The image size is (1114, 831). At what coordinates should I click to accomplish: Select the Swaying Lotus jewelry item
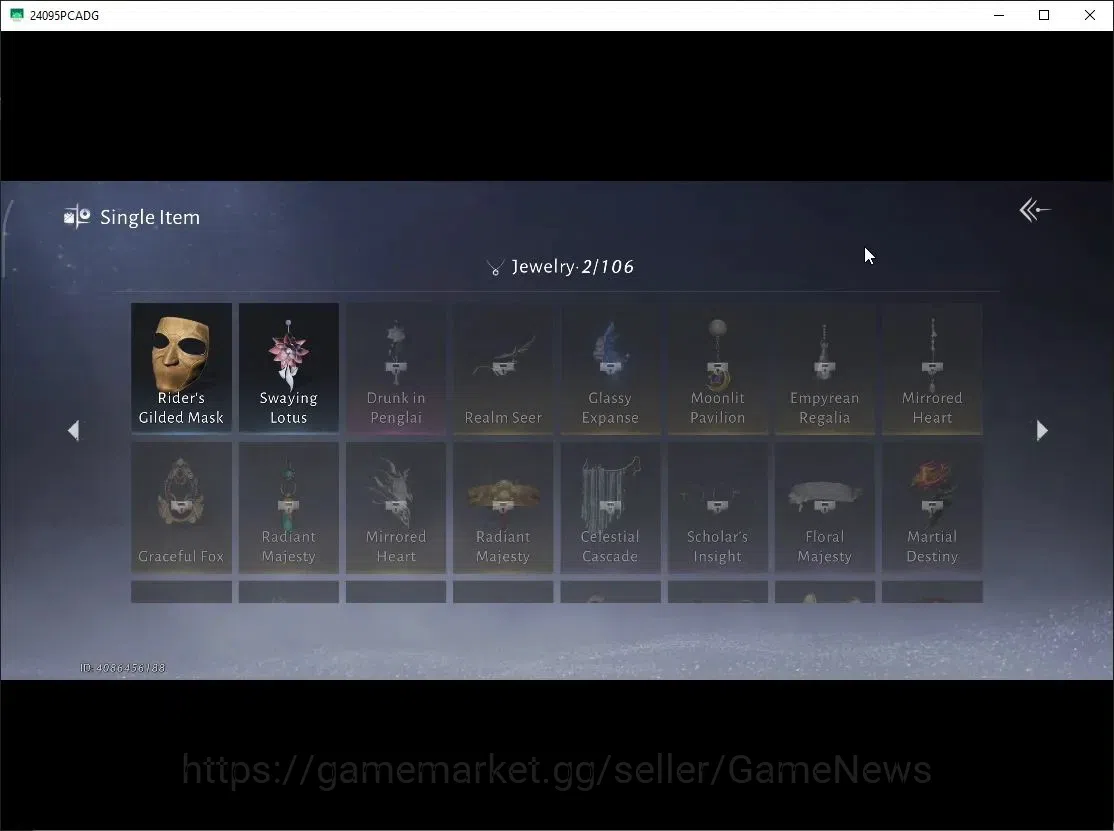[x=288, y=367]
